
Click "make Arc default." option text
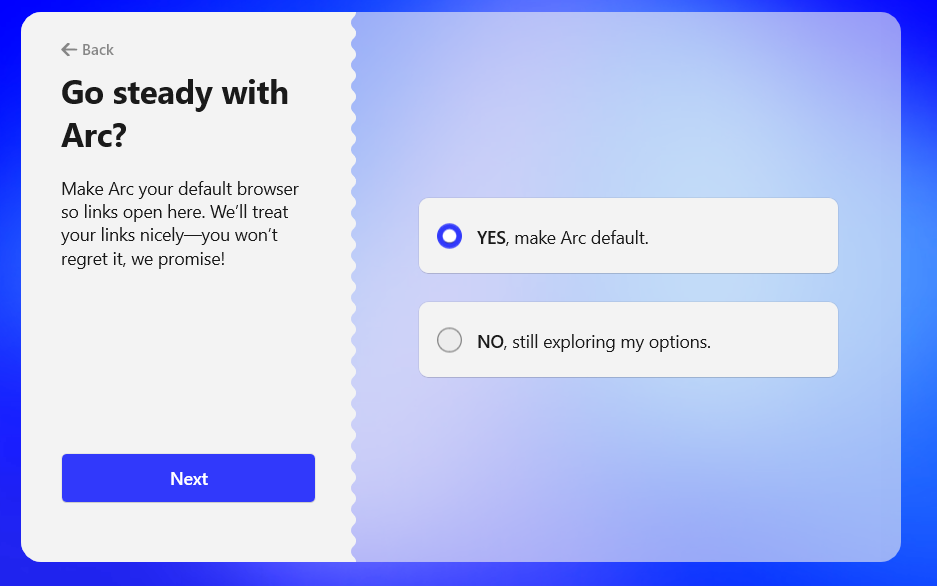581,238
